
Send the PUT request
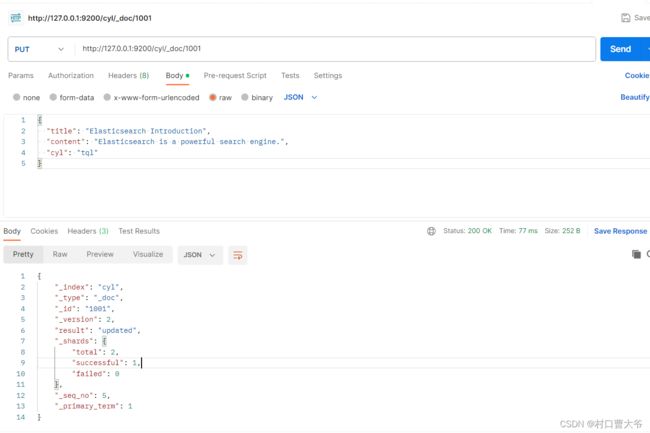tap(620, 49)
